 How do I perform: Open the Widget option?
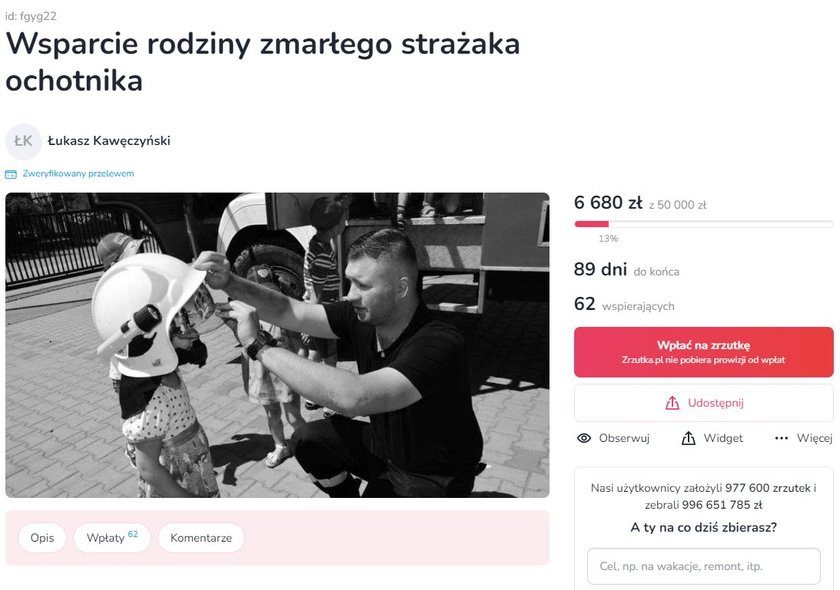click(712, 438)
